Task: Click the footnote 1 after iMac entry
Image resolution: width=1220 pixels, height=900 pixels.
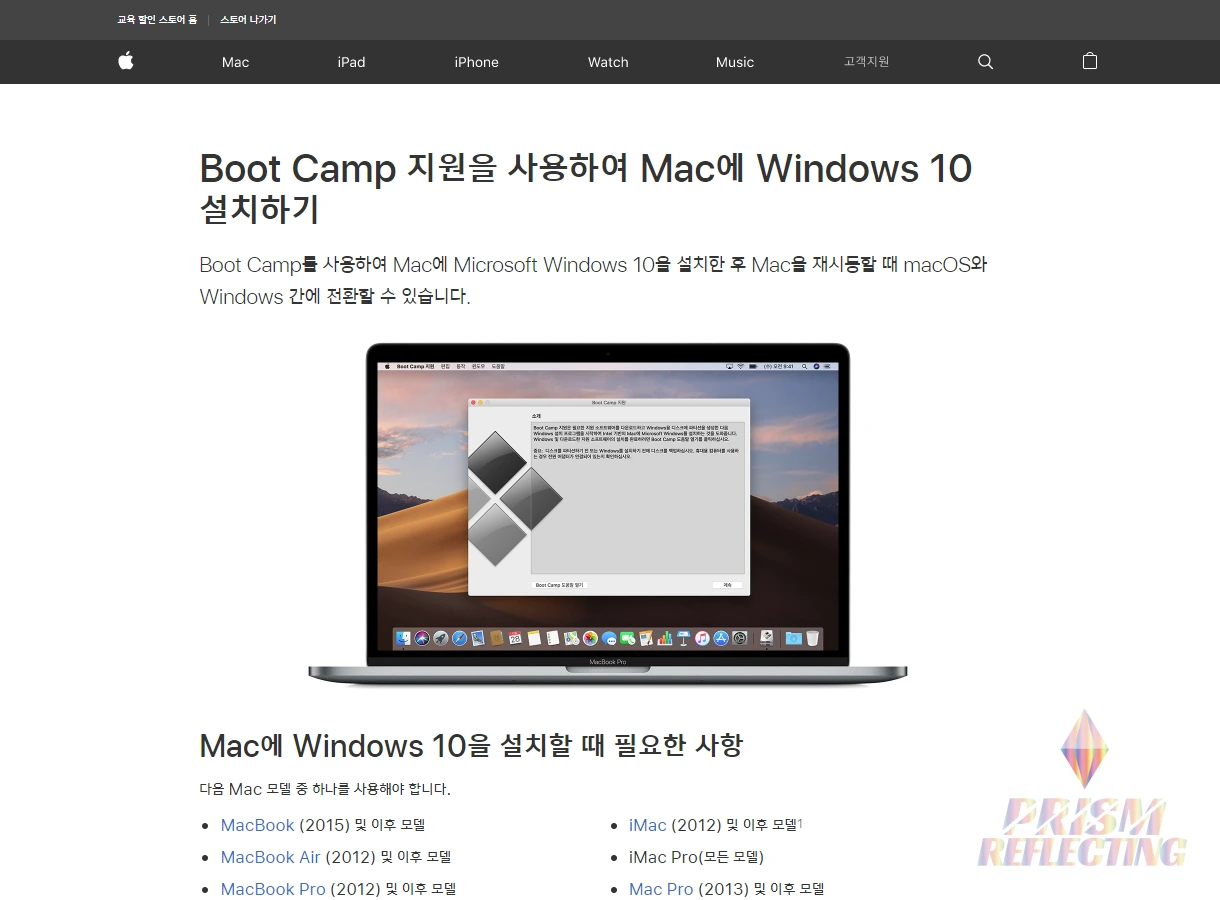Action: click(800, 822)
